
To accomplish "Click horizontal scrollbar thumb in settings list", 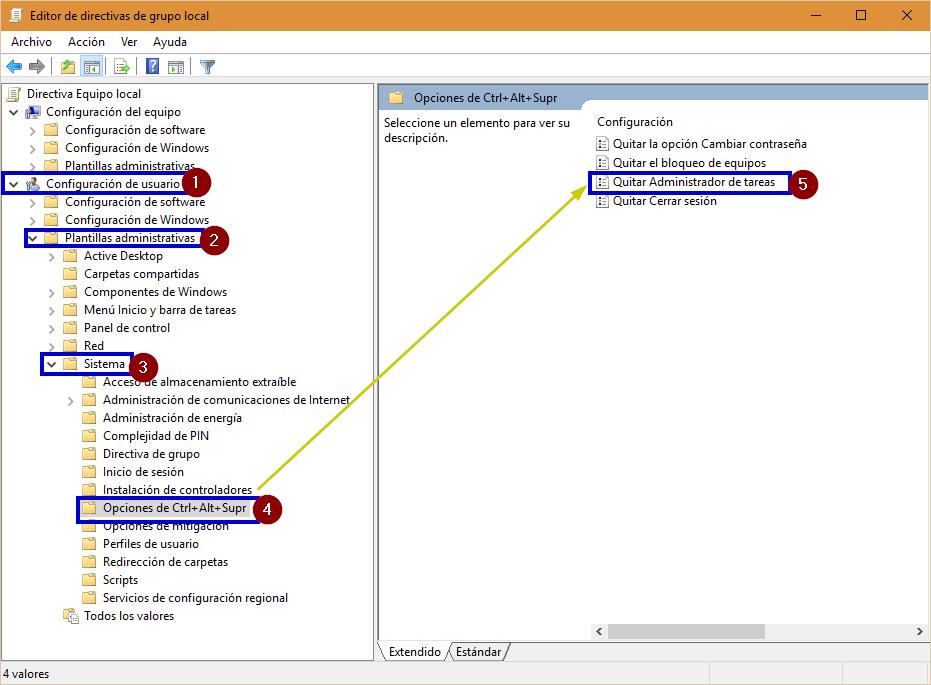I will (686, 632).
